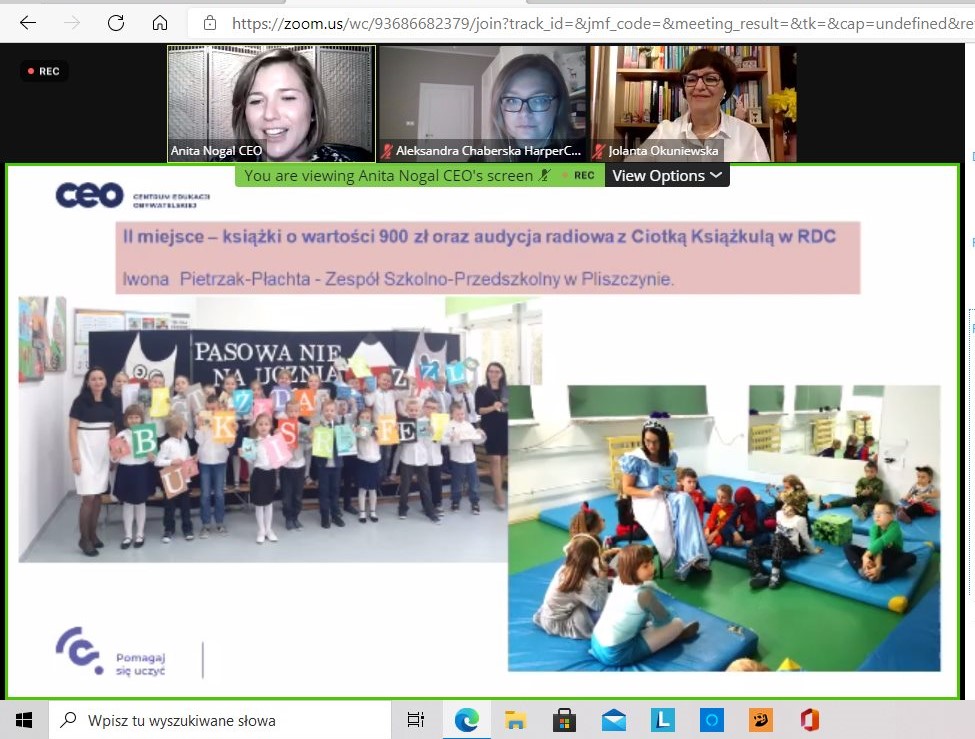Click the Windows Start button

coord(24,720)
